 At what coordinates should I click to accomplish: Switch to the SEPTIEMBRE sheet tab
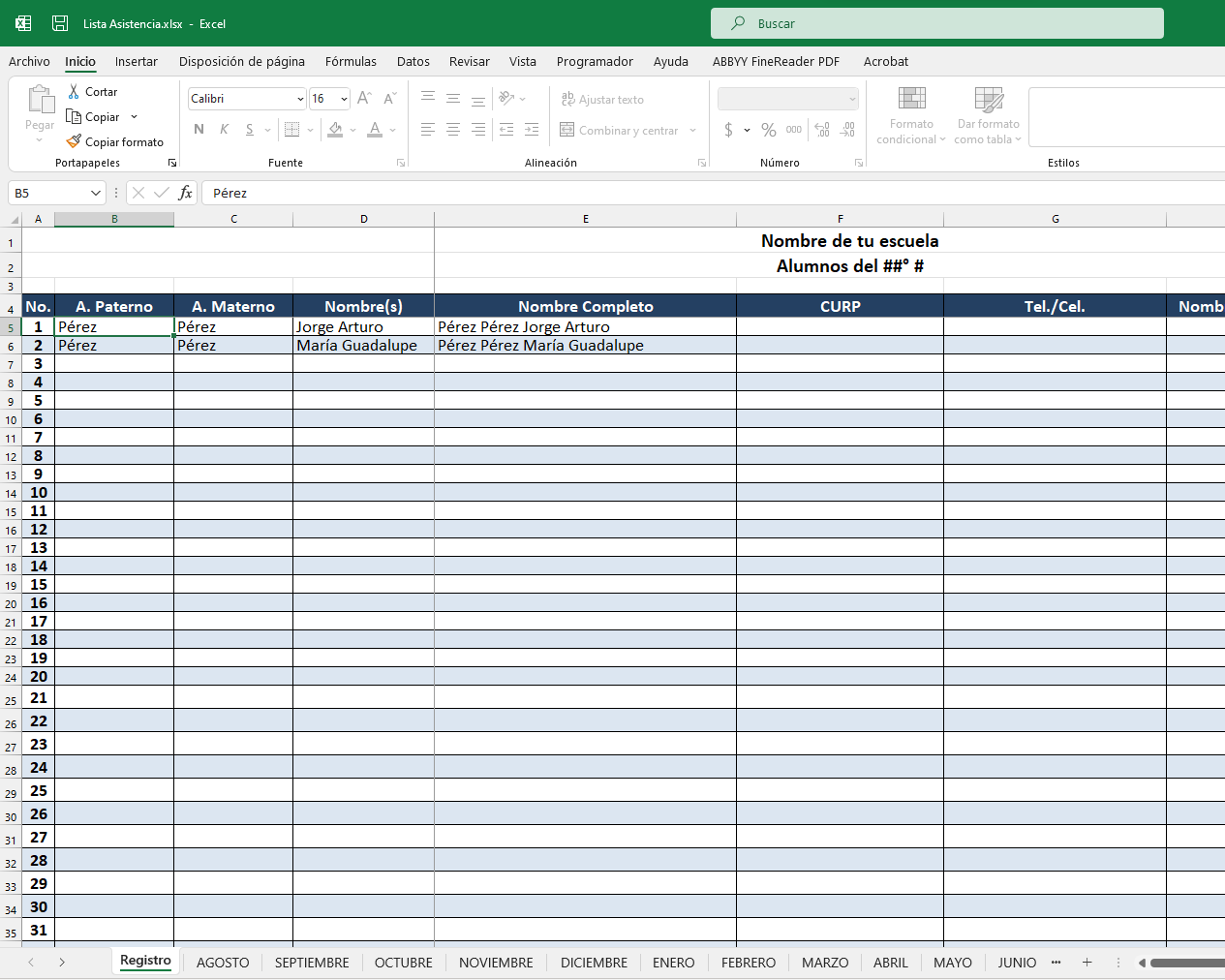point(312,963)
